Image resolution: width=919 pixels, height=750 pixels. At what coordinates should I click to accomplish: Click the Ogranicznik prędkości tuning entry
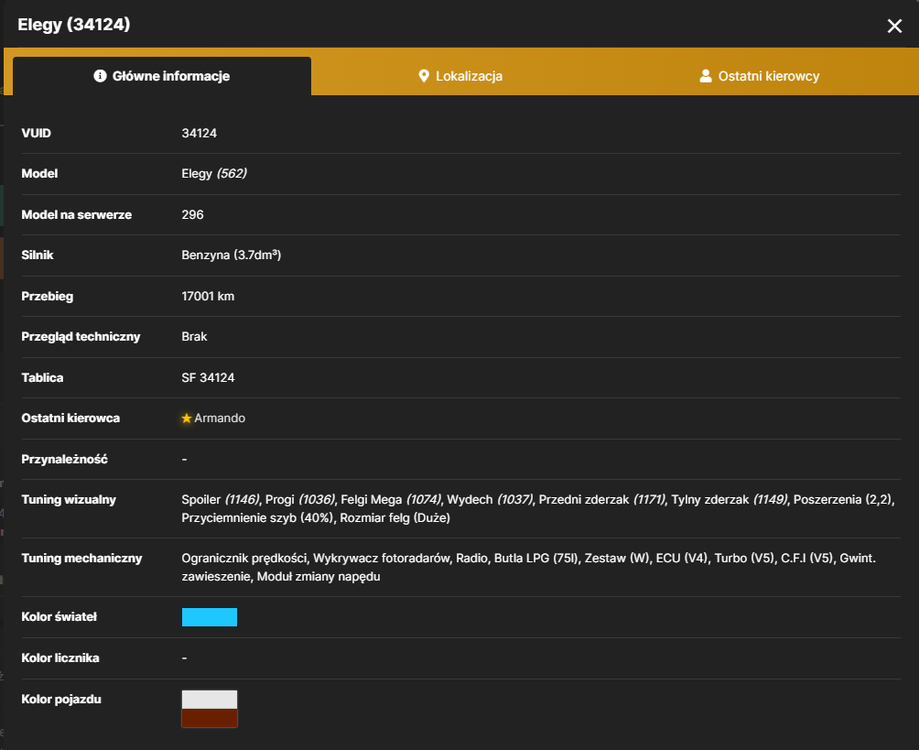coord(244,558)
